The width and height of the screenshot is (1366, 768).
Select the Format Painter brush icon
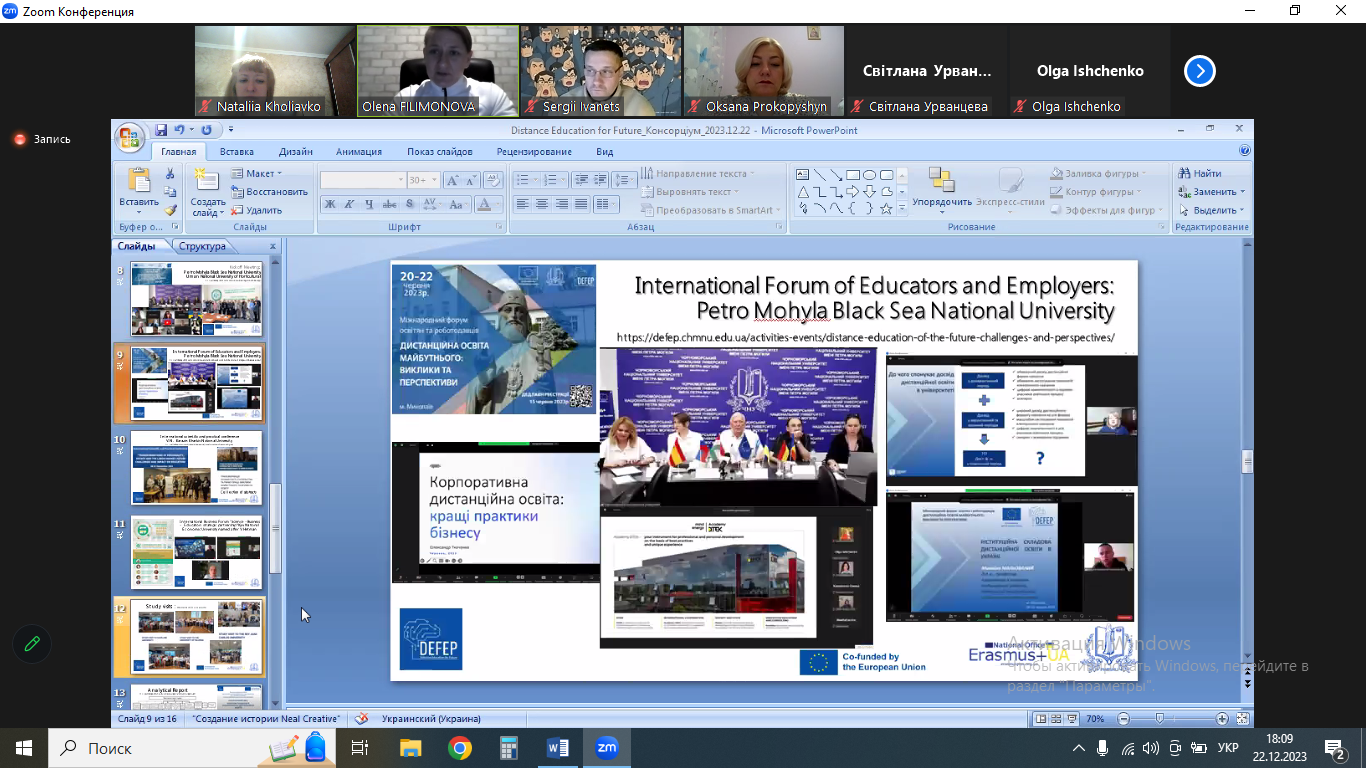170,210
